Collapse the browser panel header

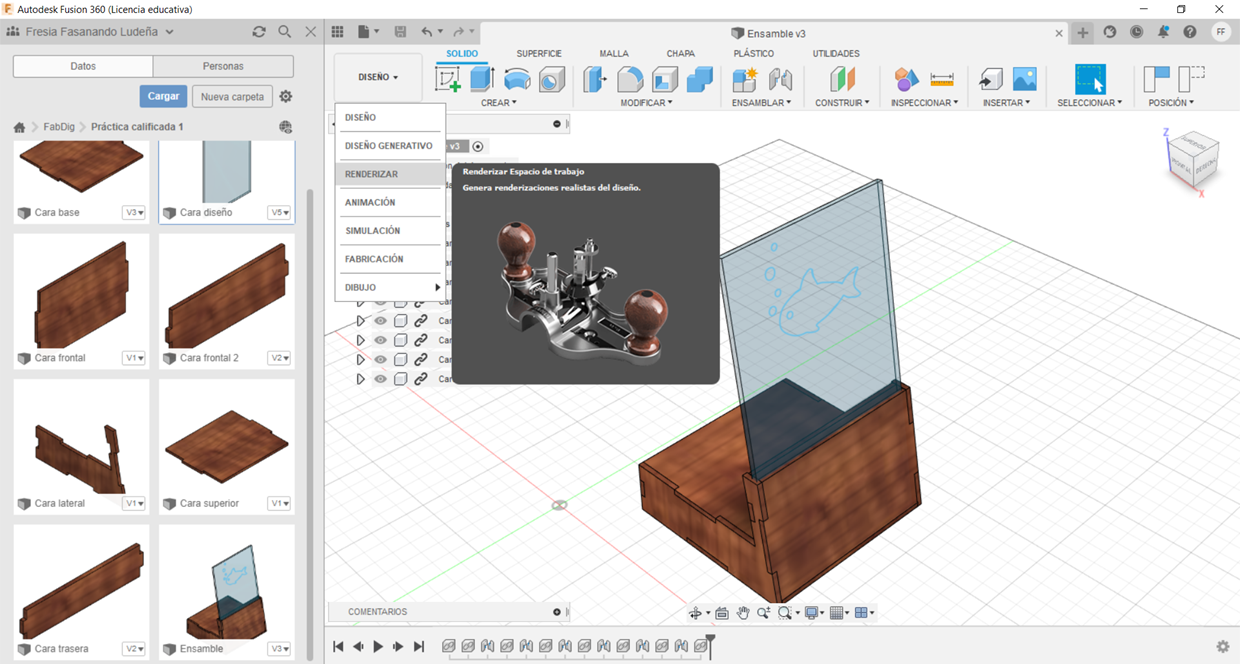(558, 124)
